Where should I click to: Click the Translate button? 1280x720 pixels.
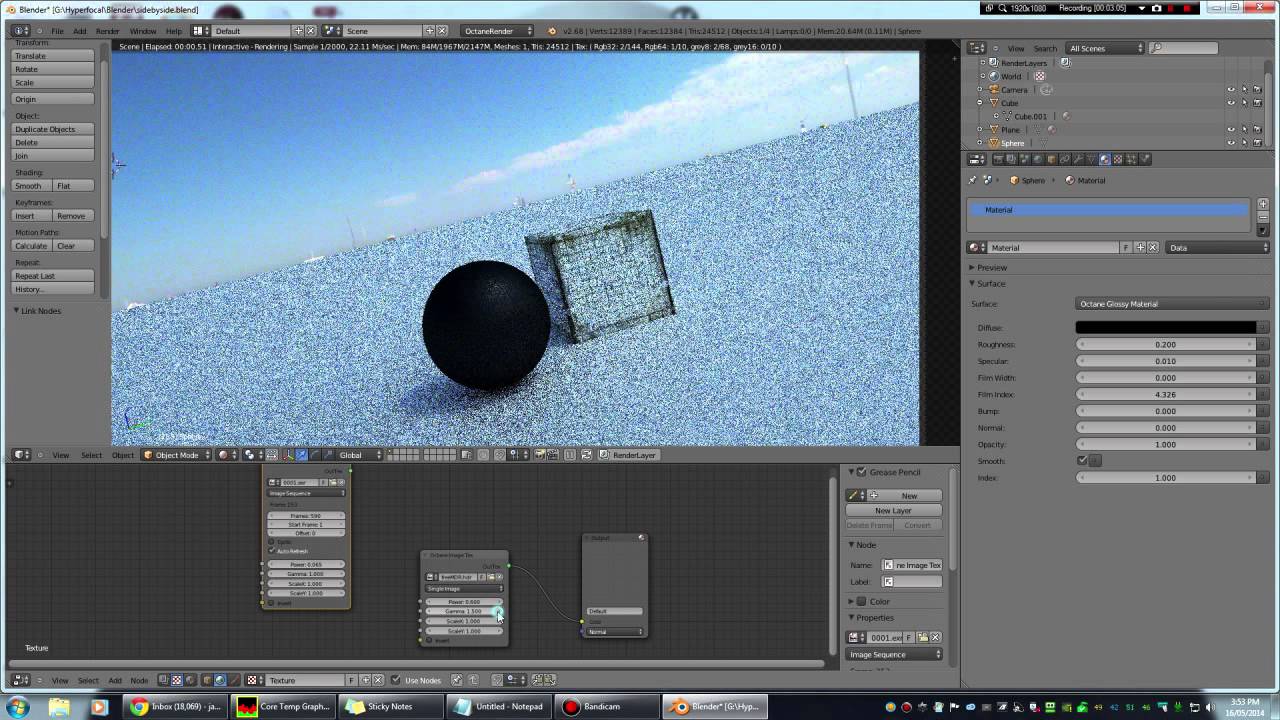coord(53,56)
